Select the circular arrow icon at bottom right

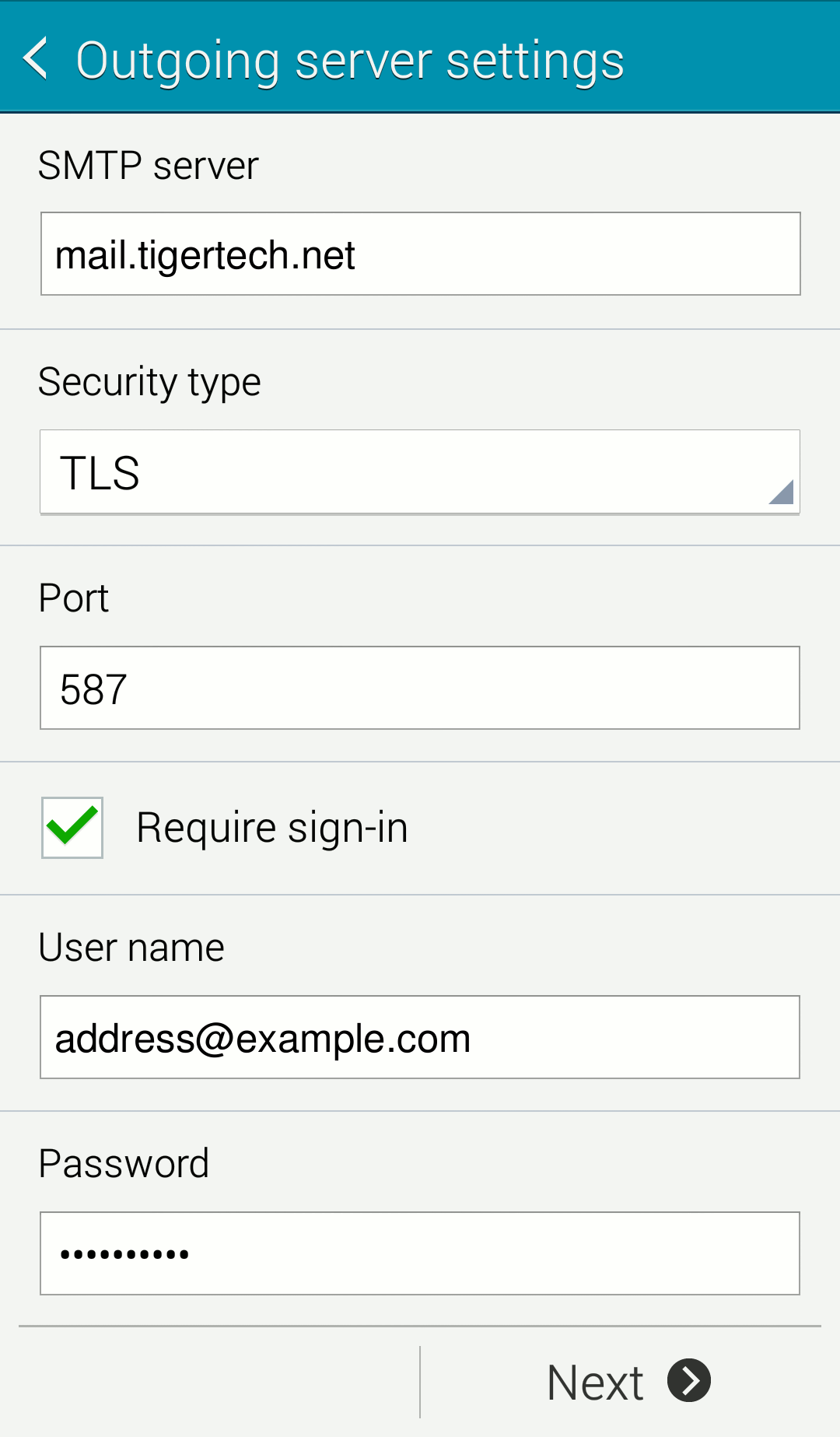click(688, 1380)
